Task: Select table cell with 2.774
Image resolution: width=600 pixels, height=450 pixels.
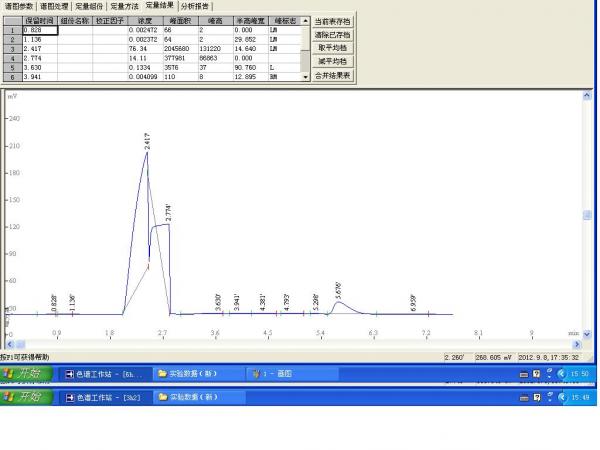Action: coord(40,58)
